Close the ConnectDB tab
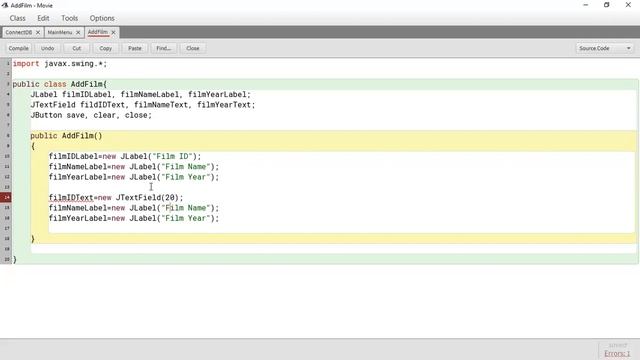The width and height of the screenshot is (640, 360). point(38,32)
